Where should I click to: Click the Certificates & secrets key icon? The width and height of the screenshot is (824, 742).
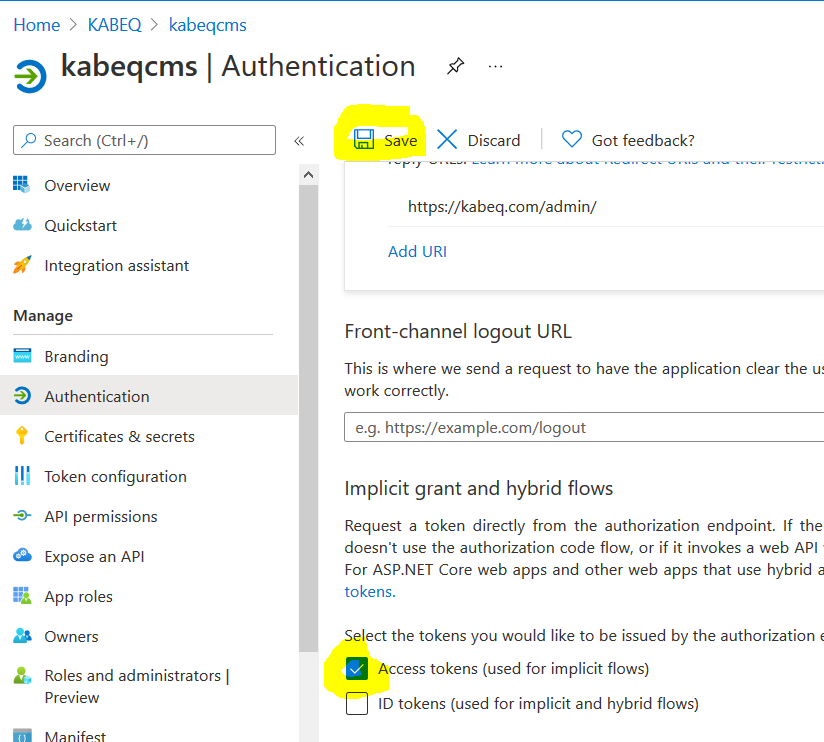[22, 436]
